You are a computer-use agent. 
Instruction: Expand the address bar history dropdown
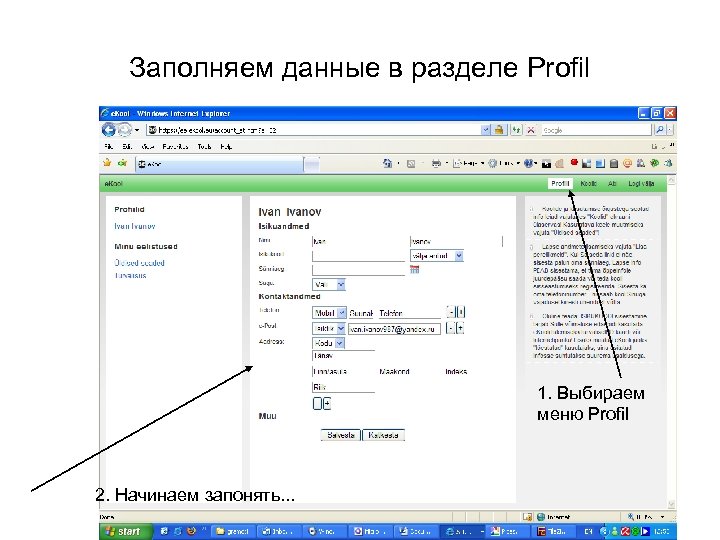(x=485, y=130)
